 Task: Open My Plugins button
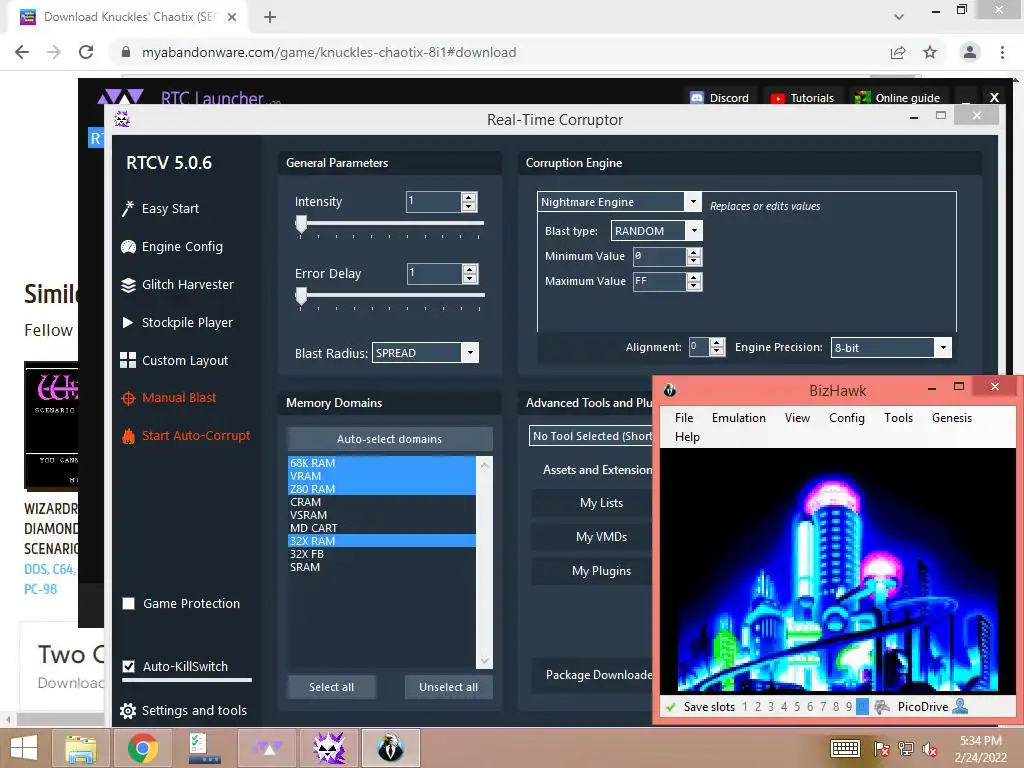tap(593, 571)
